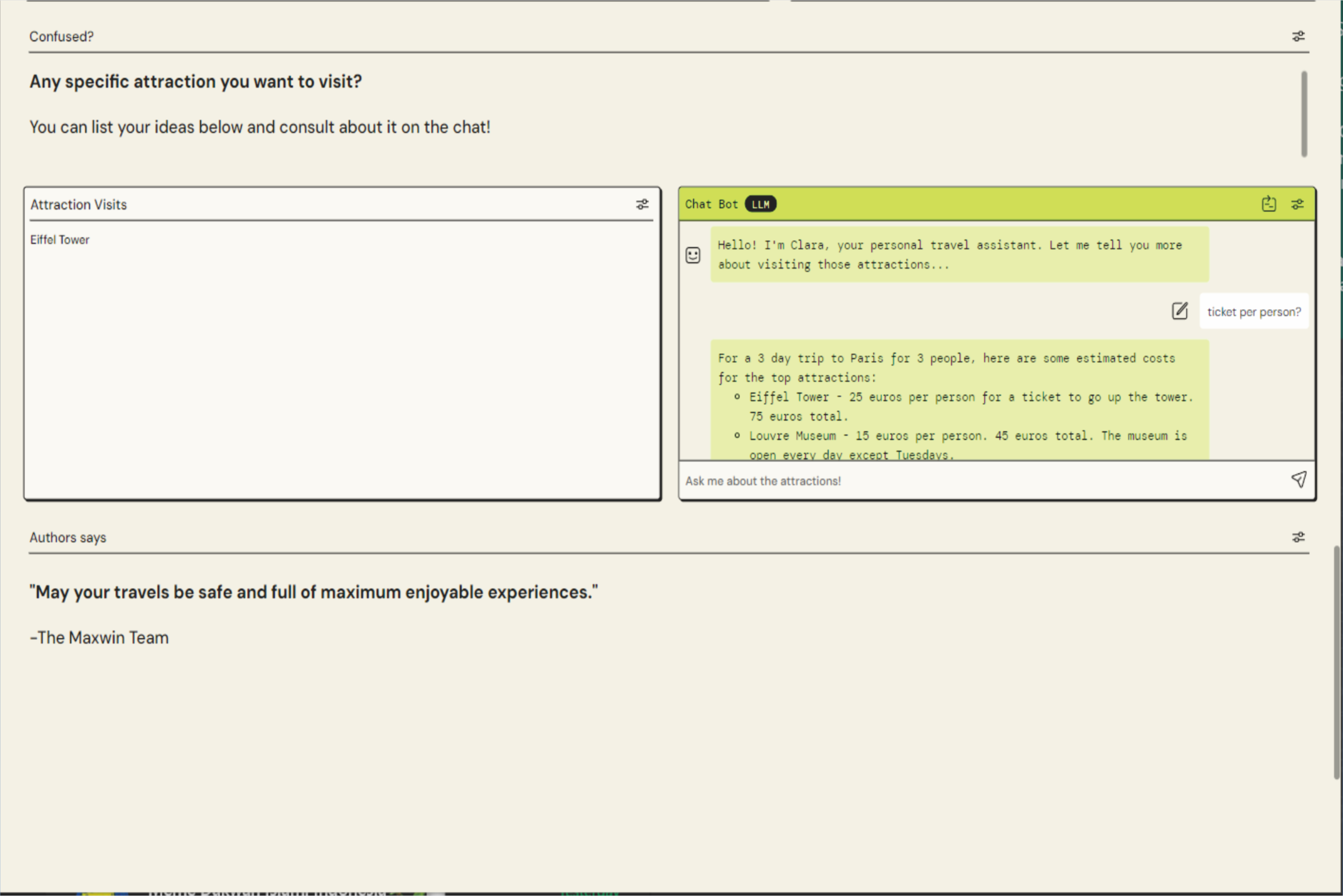
Task: Click Clara's greeting message bubble
Action: tap(959, 255)
